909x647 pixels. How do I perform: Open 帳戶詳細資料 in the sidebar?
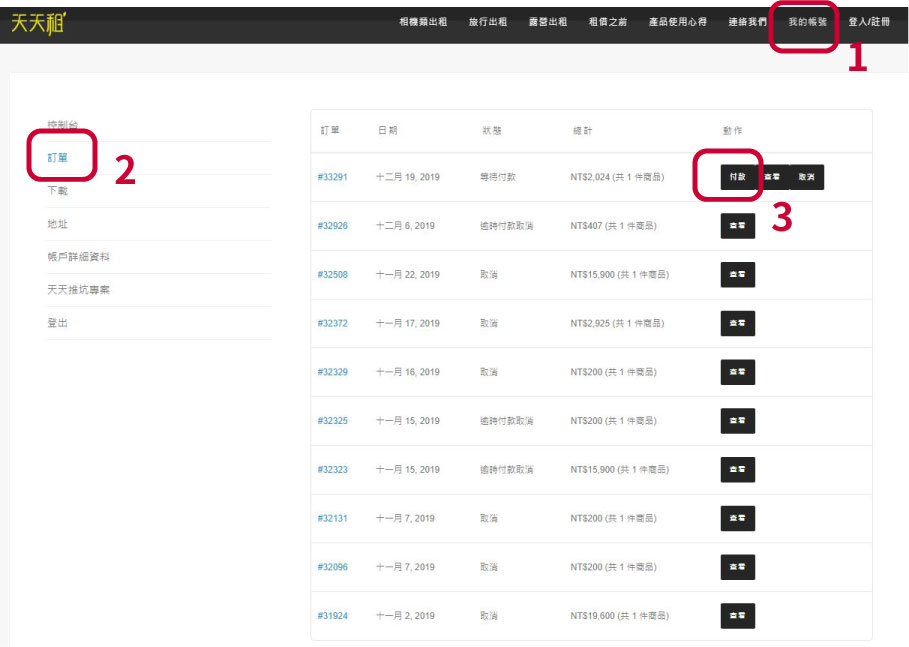tap(78, 257)
